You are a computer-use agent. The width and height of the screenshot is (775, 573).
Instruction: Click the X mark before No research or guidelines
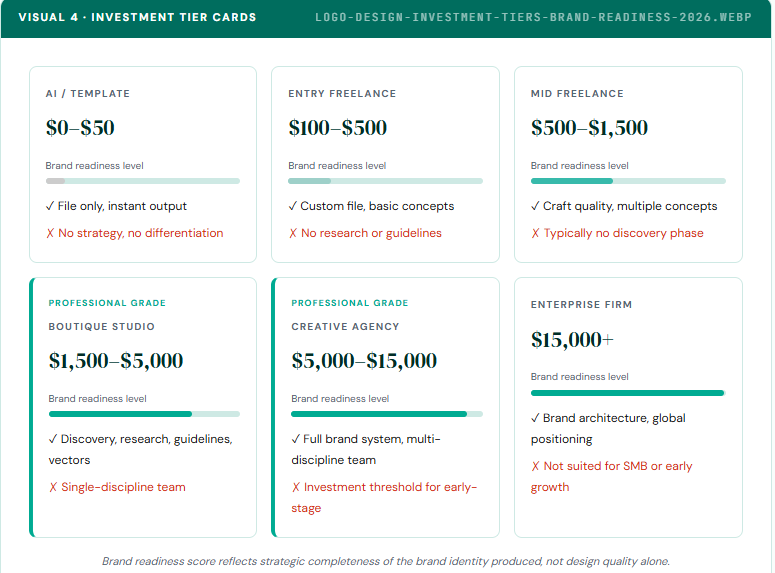[293, 233]
